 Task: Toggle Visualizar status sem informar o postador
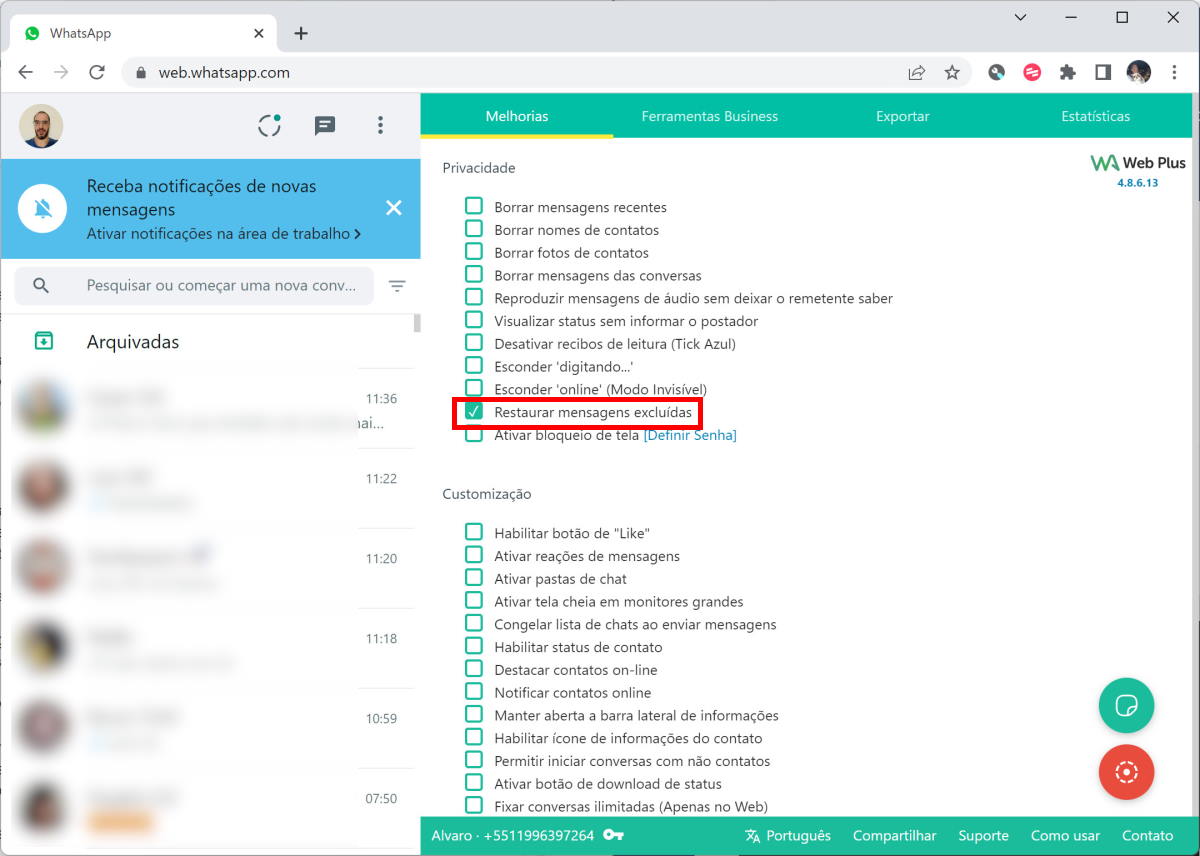(474, 320)
